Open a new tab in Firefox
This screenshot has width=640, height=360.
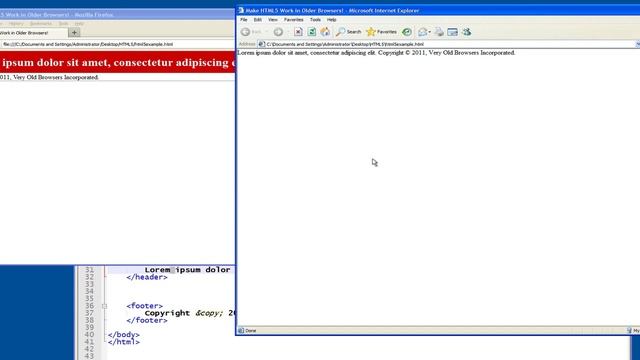[74, 33]
